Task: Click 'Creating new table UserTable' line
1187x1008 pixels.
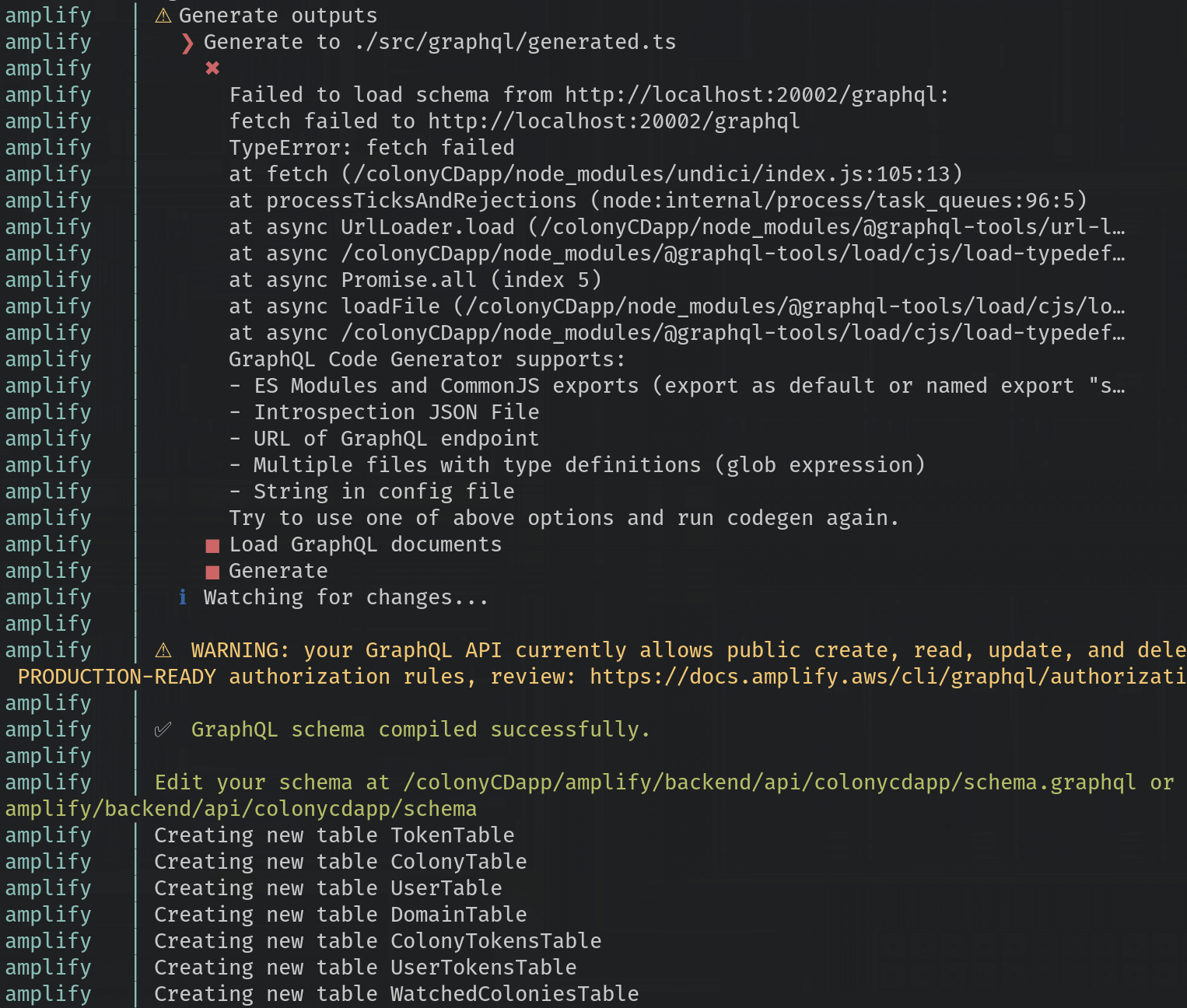Action: pyautogui.click(x=328, y=888)
